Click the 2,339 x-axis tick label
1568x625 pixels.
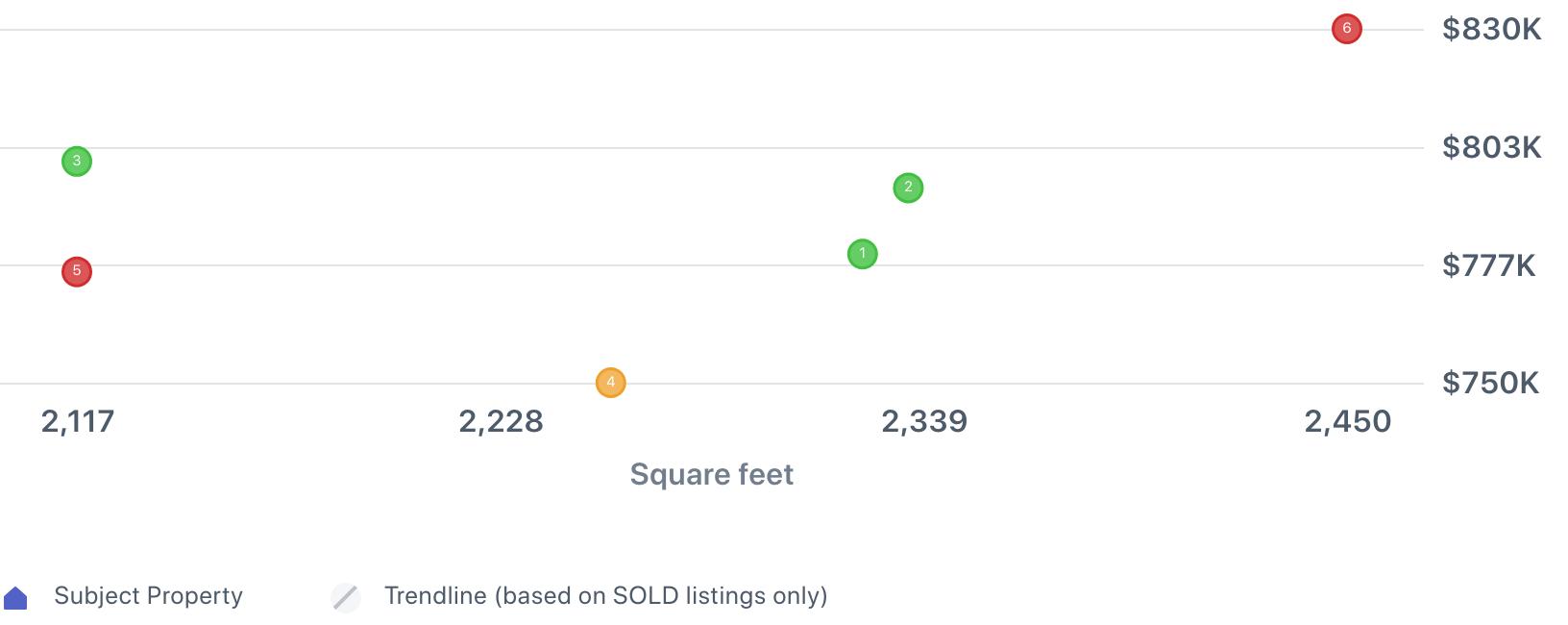click(x=924, y=421)
